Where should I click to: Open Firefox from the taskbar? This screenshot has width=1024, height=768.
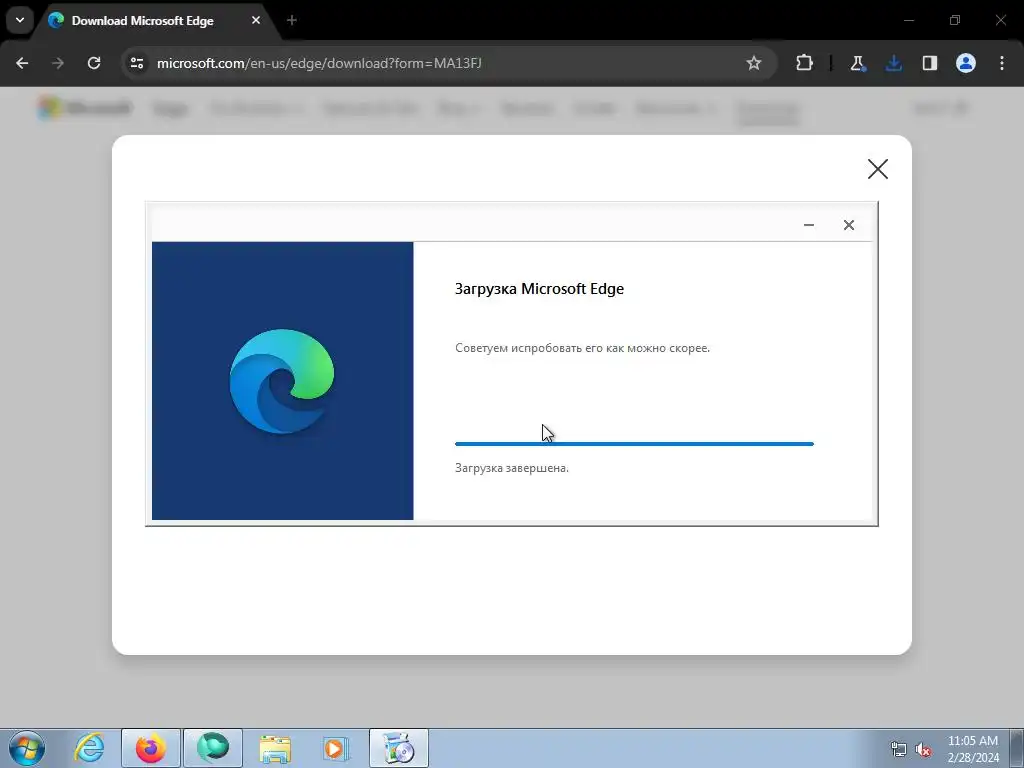coord(151,748)
